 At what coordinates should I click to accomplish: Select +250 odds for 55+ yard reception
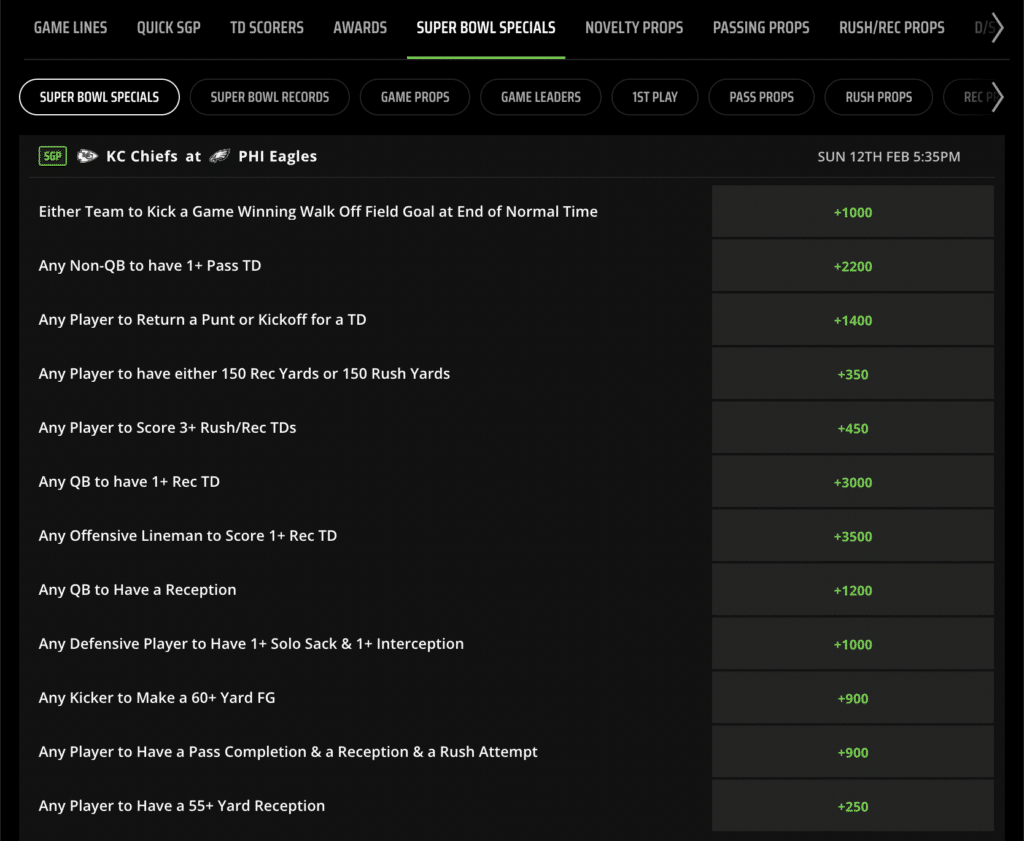tap(853, 806)
